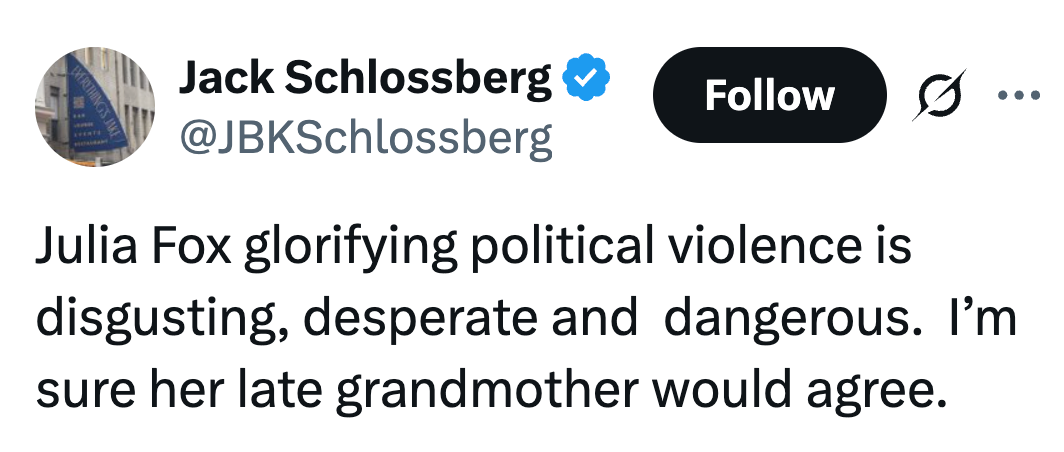Viewport: 1064px width, 452px height.
Task: Click the Grok slash icon
Action: pos(938,96)
